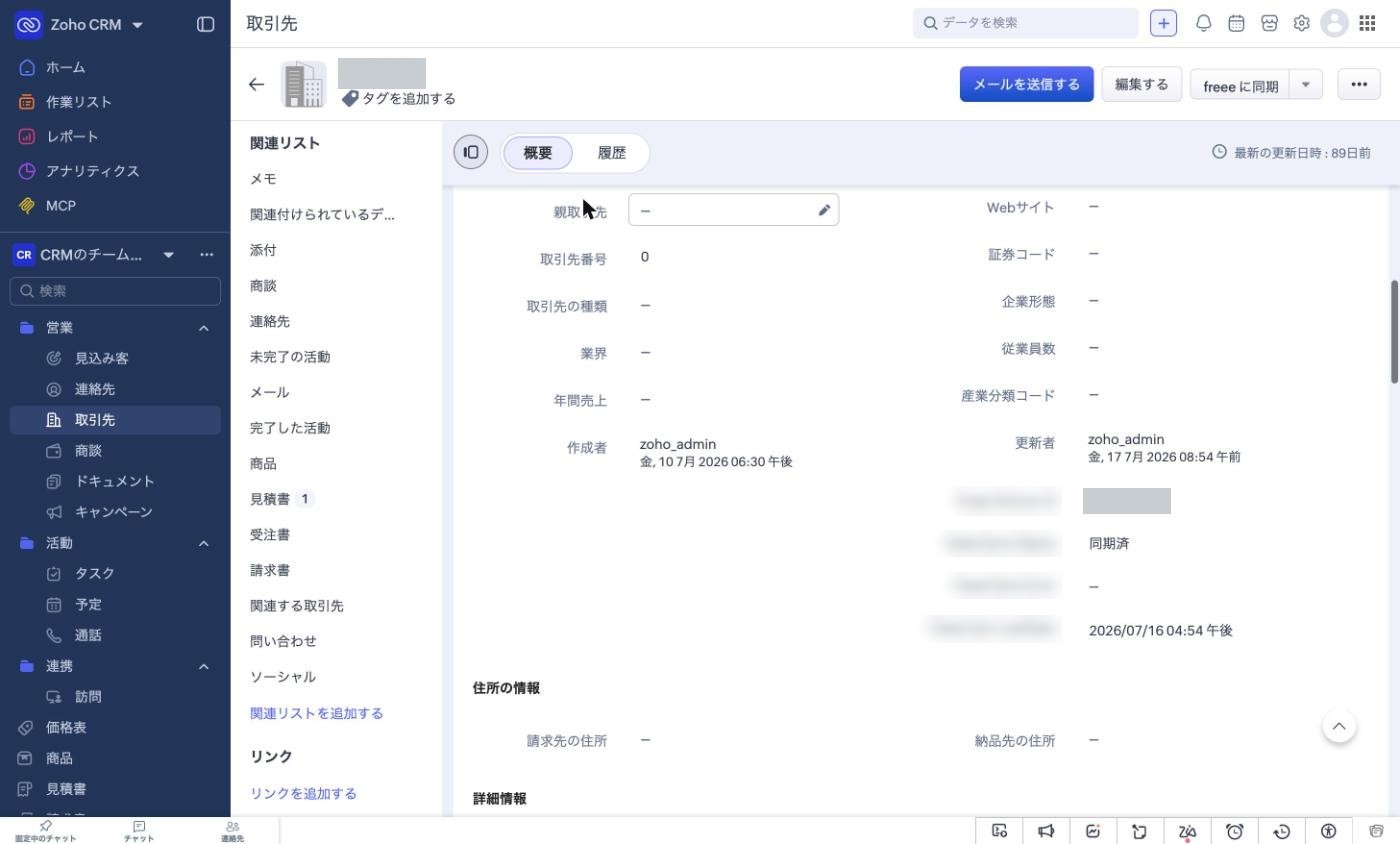Open the recent items history icon

tap(1282, 831)
